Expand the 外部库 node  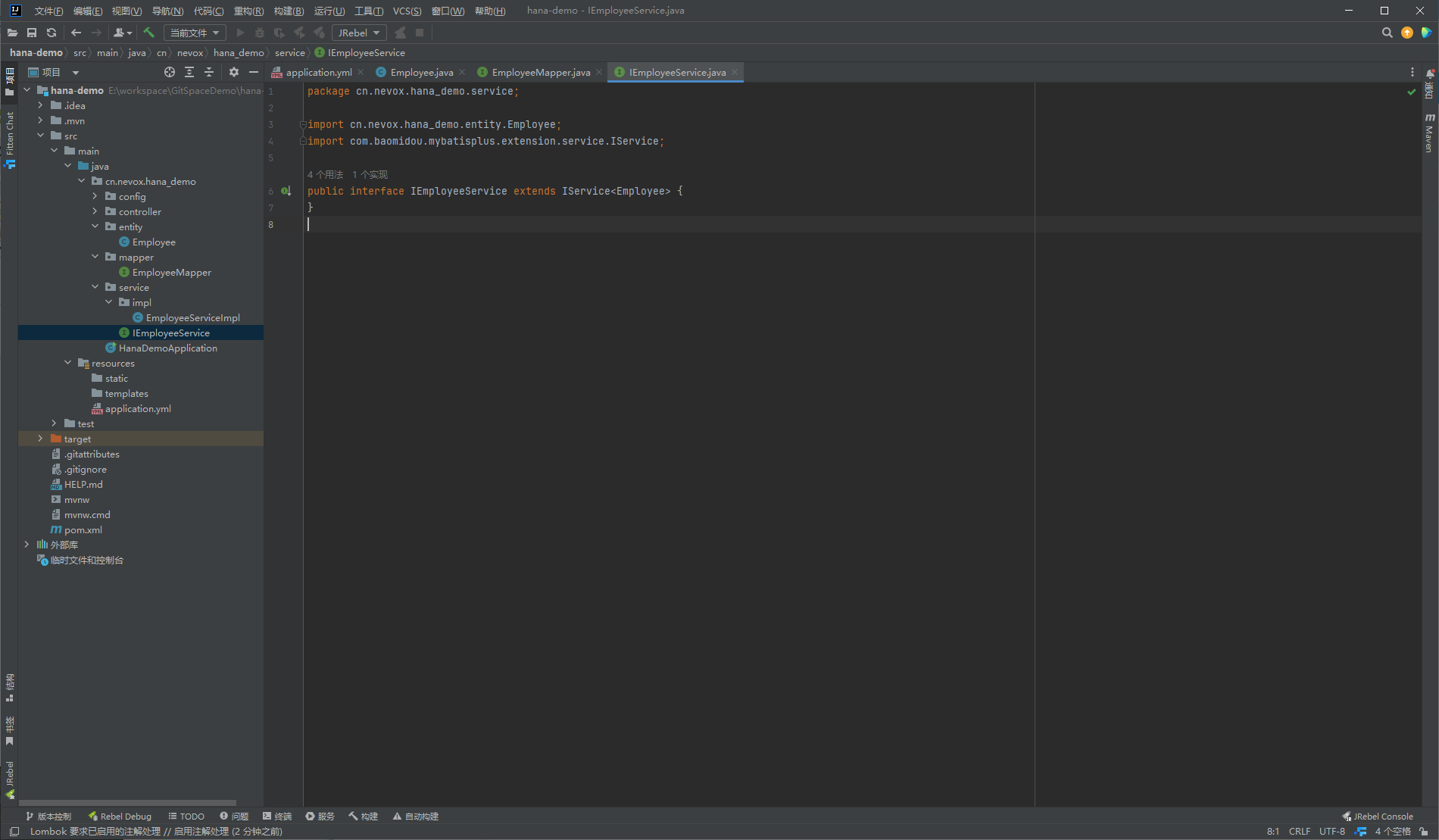tap(27, 545)
